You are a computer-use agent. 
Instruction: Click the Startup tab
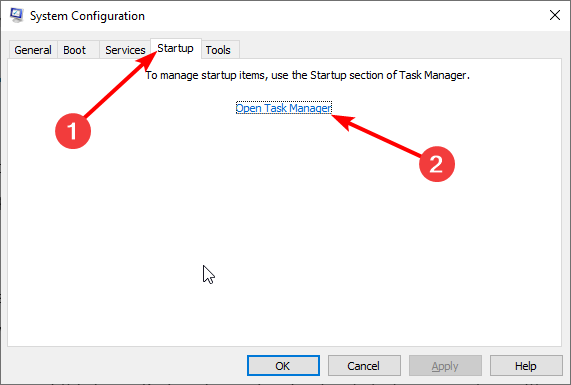click(x=176, y=48)
